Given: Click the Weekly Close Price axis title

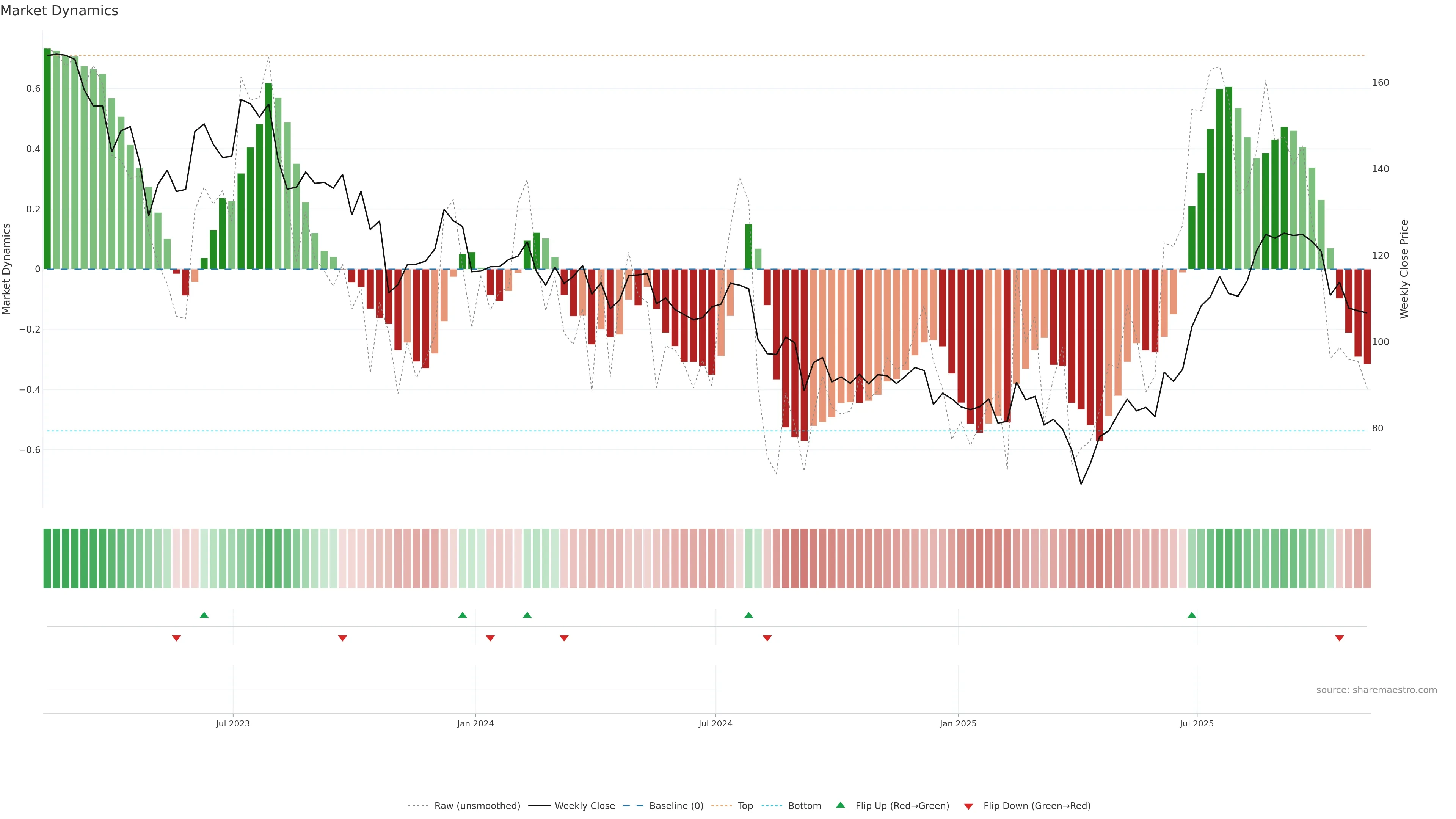Looking at the screenshot, I should point(1404,269).
